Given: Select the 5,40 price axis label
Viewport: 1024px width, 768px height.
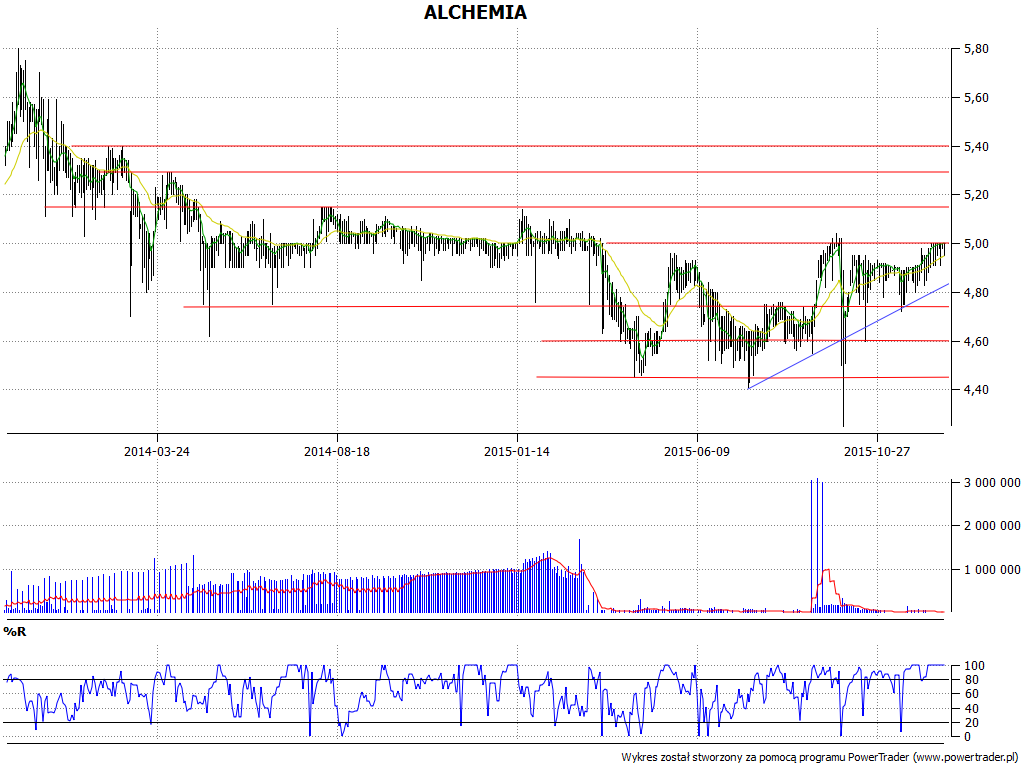Looking at the screenshot, I should 976,147.
